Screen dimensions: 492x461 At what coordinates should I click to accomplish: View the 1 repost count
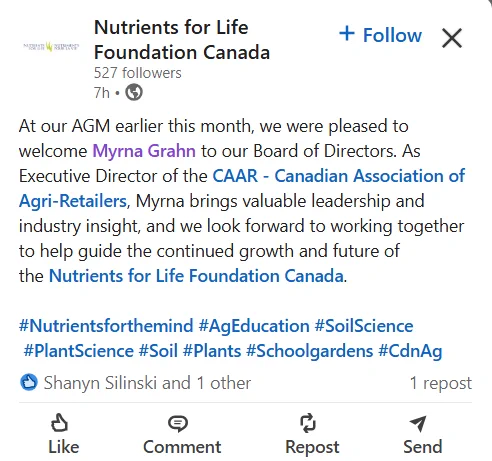(440, 383)
